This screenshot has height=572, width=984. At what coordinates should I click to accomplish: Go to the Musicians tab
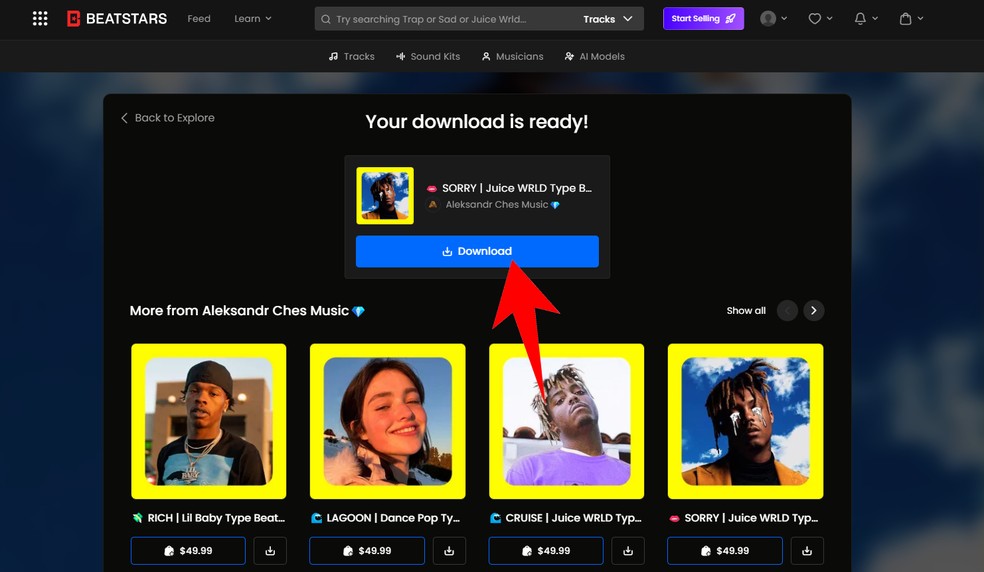pyautogui.click(x=513, y=57)
